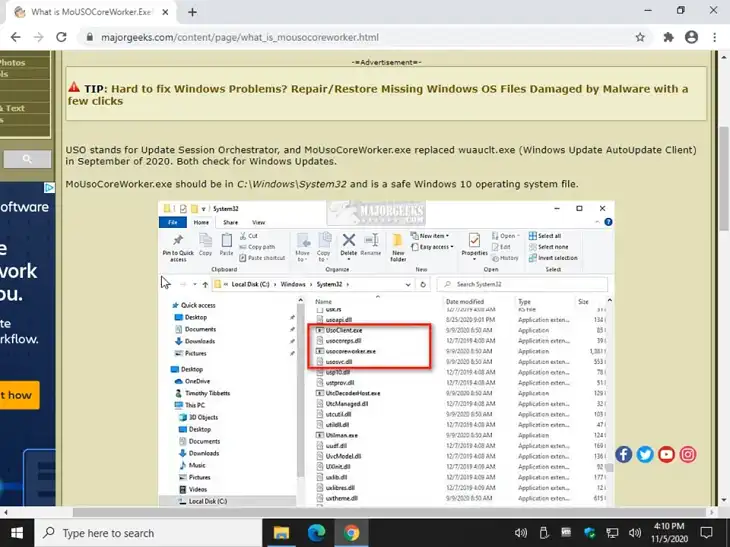Open Chrome's three-dot menu
730x547 pixels.
715,37
